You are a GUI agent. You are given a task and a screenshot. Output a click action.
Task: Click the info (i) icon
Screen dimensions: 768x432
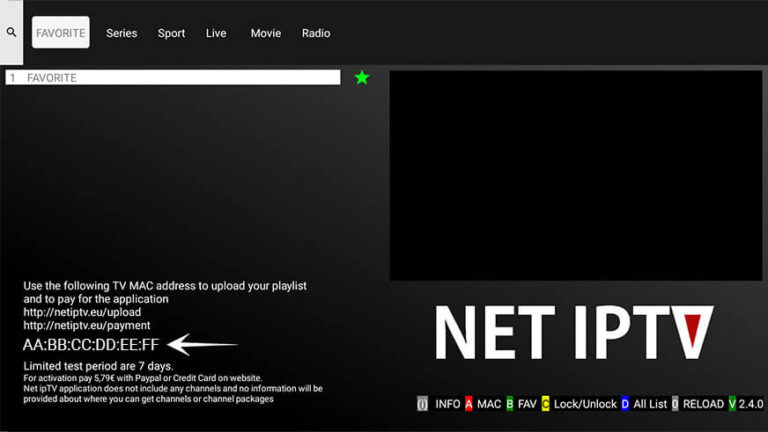[x=422, y=404]
